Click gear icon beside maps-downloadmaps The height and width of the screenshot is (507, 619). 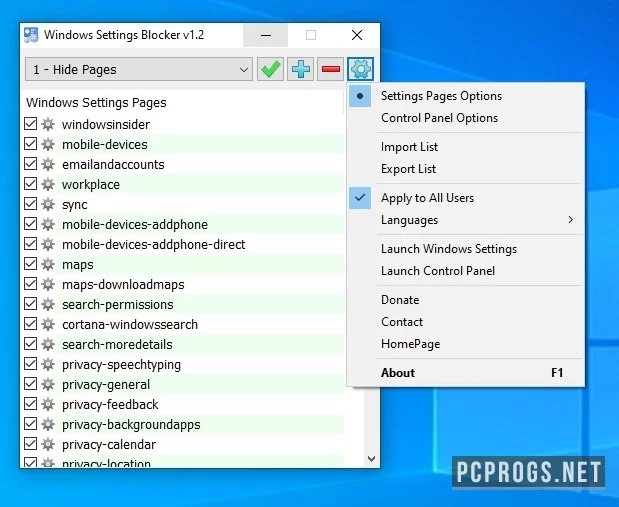click(x=48, y=284)
